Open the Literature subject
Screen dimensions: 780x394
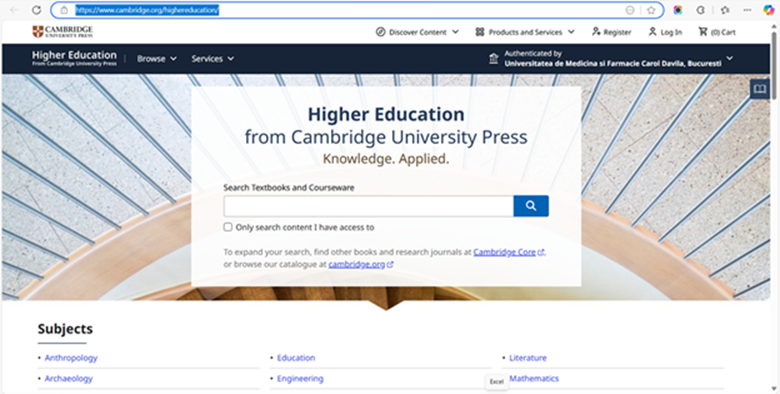click(x=528, y=358)
